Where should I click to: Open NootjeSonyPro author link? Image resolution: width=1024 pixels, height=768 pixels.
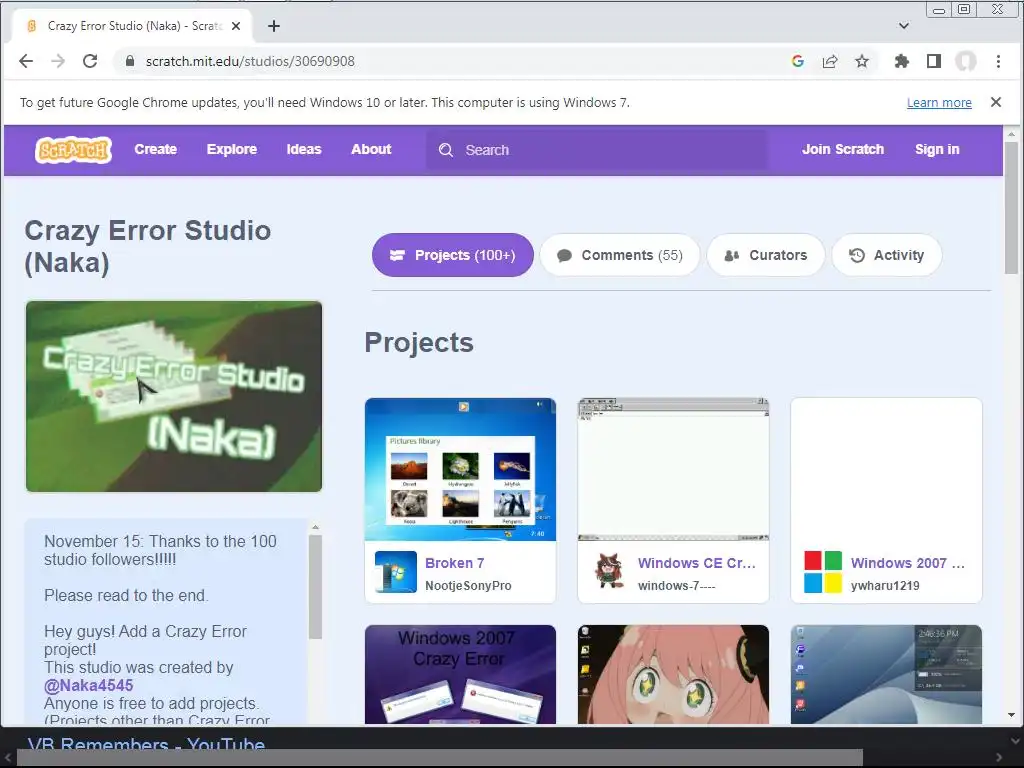(468, 586)
